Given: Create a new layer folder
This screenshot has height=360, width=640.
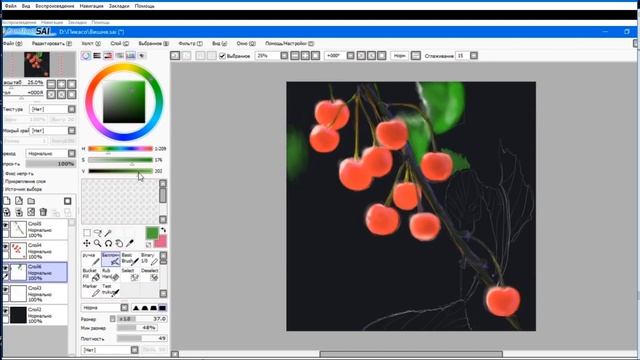Looking at the screenshot, I should click(x=31, y=201).
